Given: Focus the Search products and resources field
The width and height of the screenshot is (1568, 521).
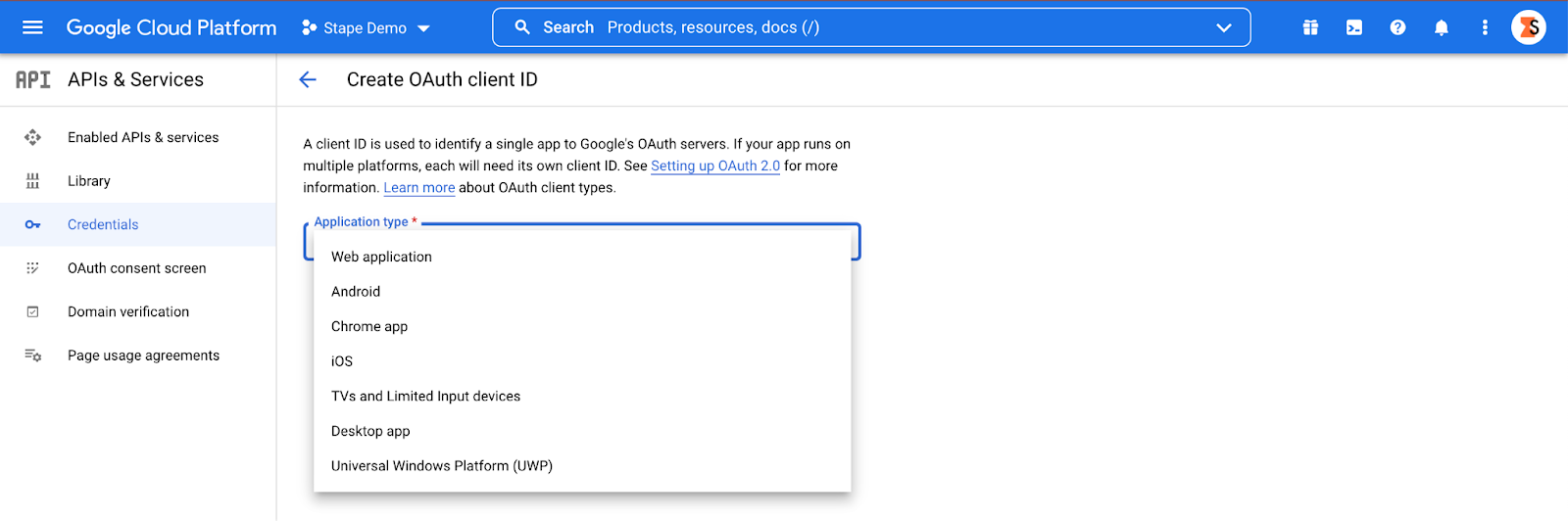Looking at the screenshot, I should coord(871,27).
